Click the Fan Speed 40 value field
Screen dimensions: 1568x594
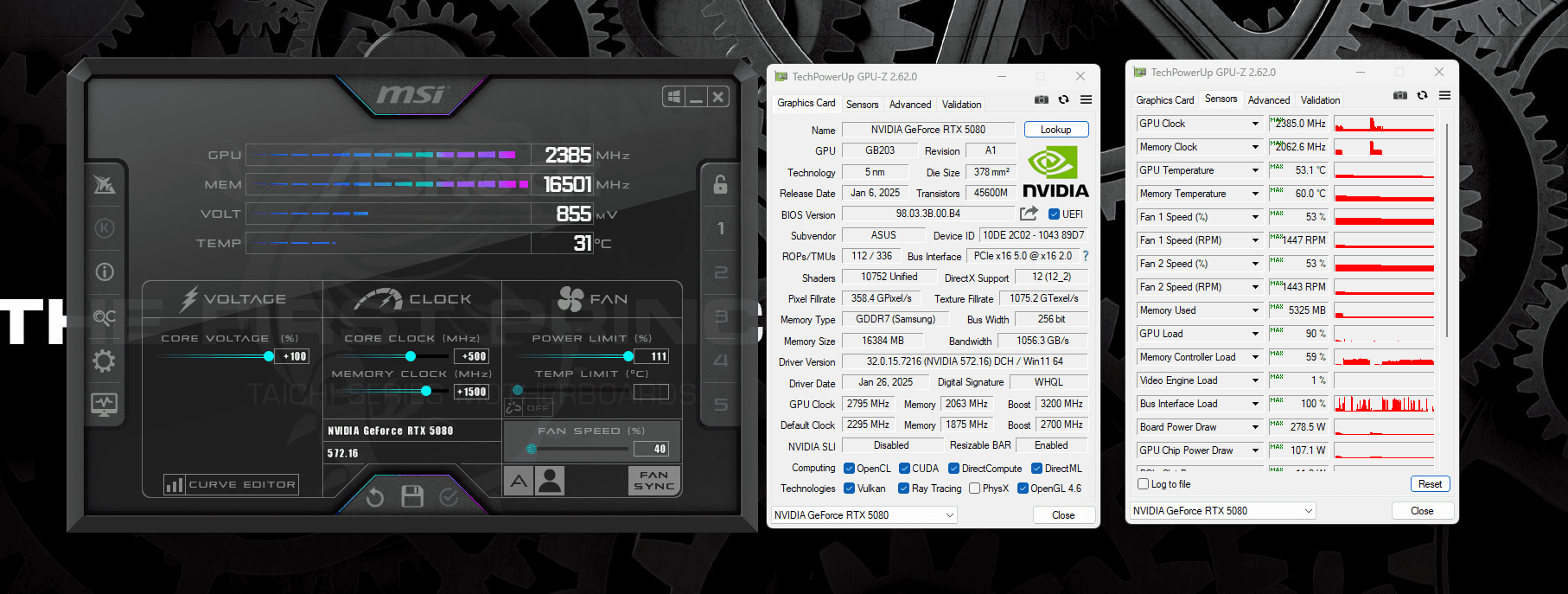pos(651,449)
